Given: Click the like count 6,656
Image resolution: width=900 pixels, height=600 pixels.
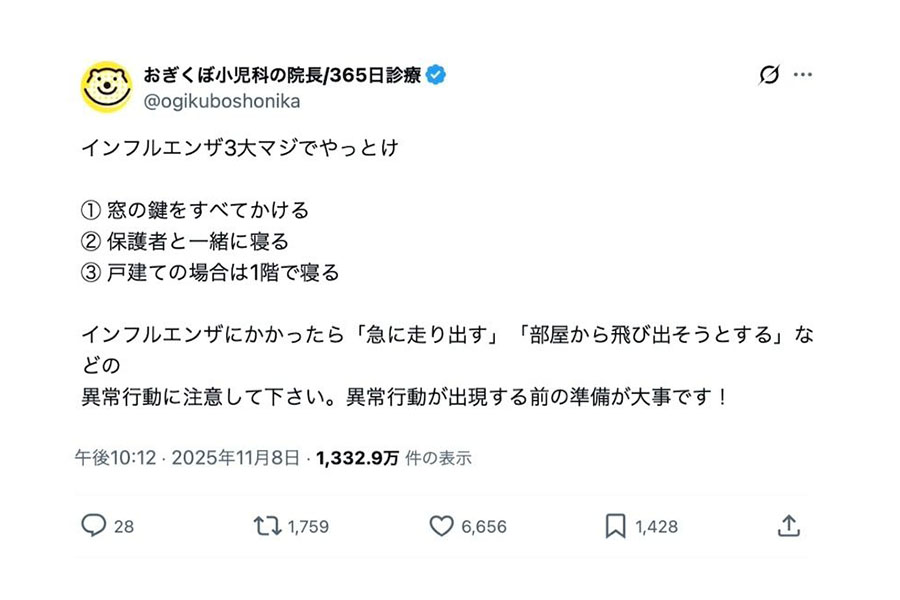Looking at the screenshot, I should click(484, 526).
